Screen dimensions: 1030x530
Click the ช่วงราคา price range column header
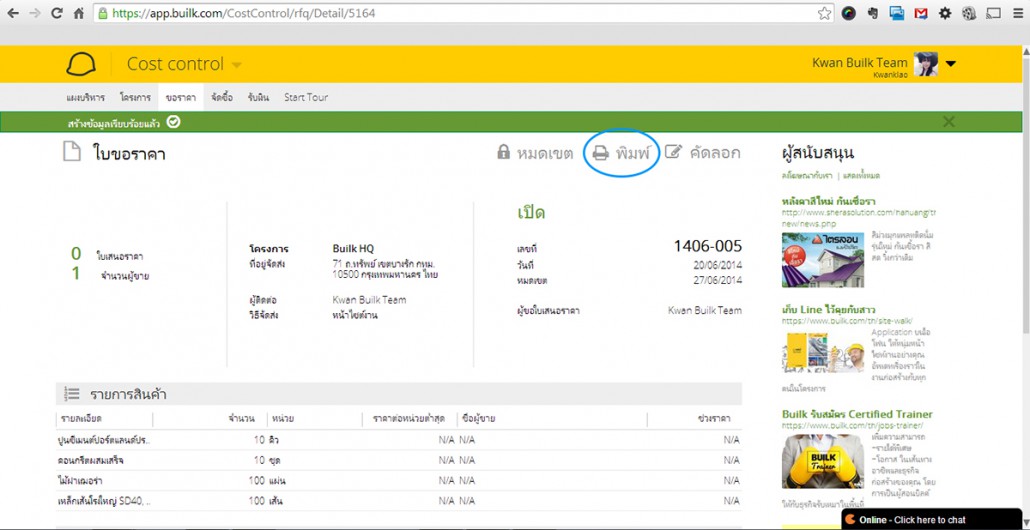coord(715,418)
